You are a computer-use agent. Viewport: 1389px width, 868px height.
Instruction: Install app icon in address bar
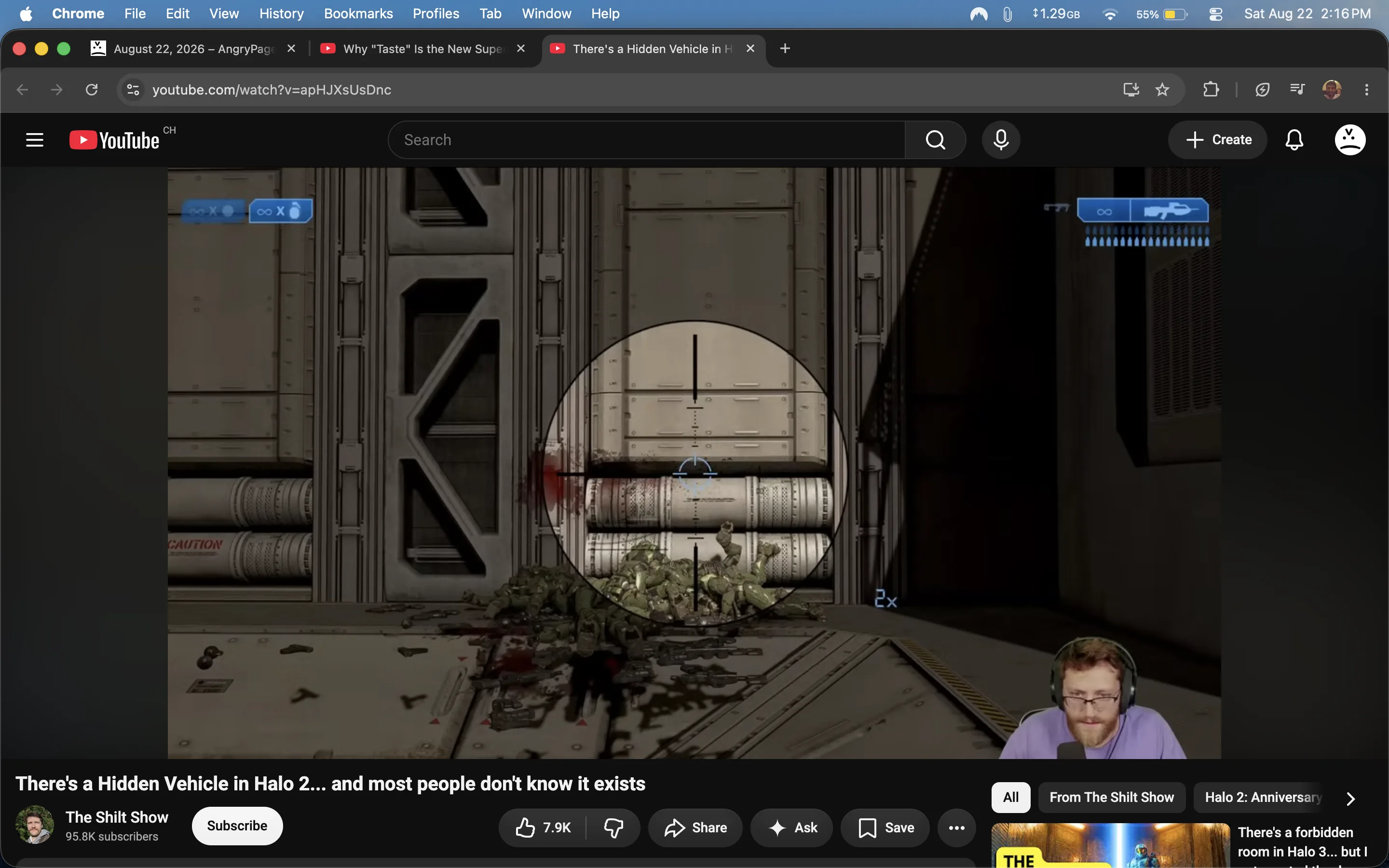click(x=1130, y=90)
